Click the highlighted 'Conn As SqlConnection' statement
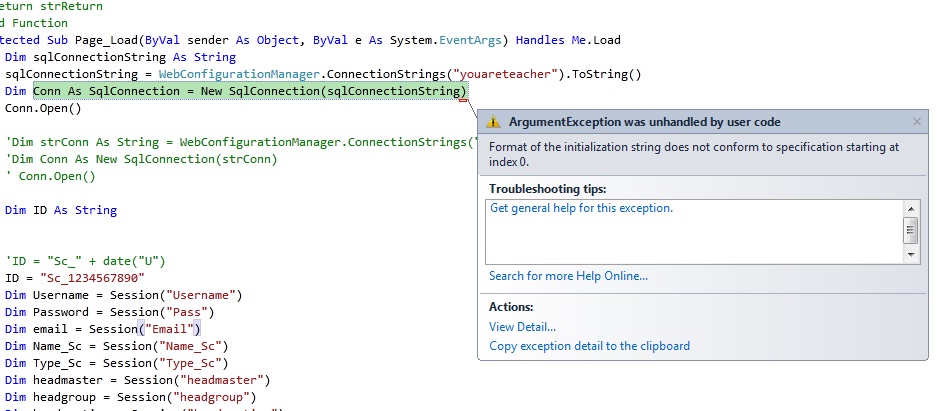This screenshot has height=411, width=937. pyautogui.click(x=249, y=91)
